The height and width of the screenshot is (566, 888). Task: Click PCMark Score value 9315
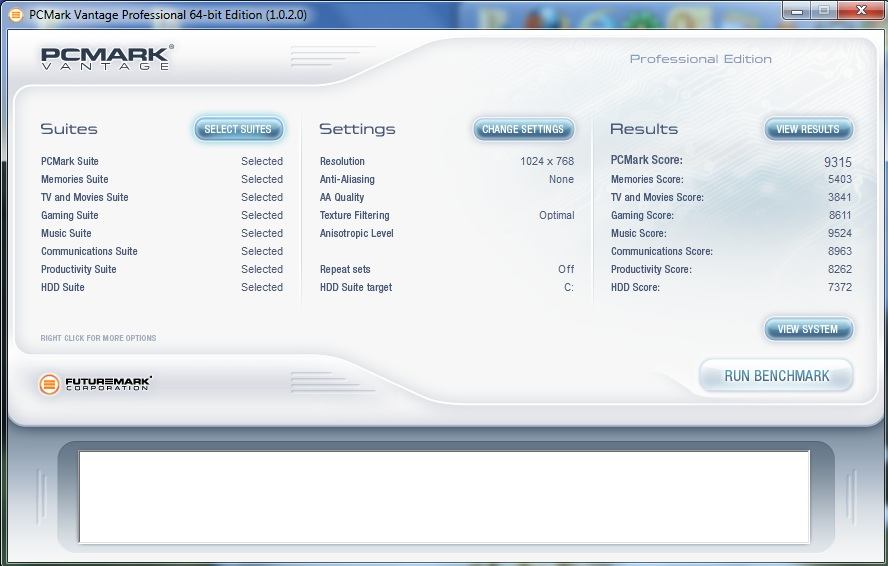coord(838,163)
